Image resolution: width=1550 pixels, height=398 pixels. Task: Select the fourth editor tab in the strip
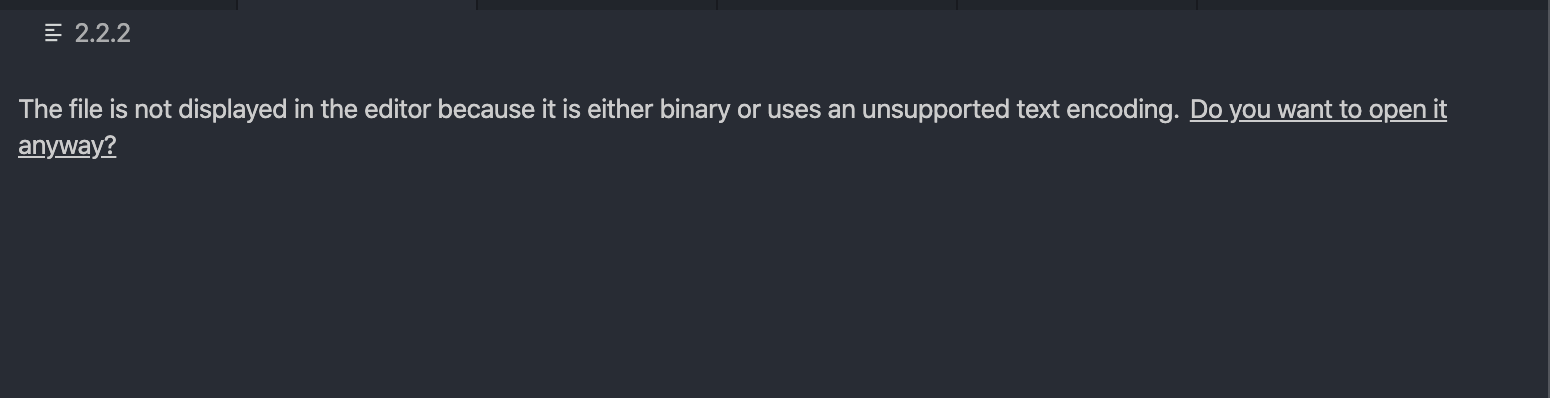click(837, 4)
